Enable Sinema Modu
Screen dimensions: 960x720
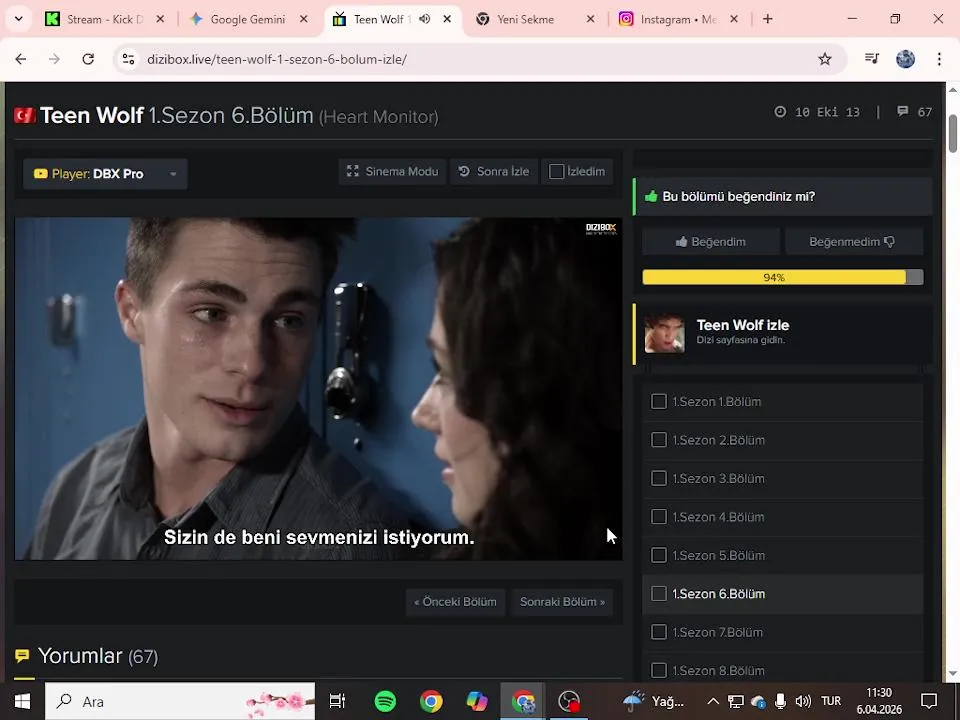coord(392,171)
